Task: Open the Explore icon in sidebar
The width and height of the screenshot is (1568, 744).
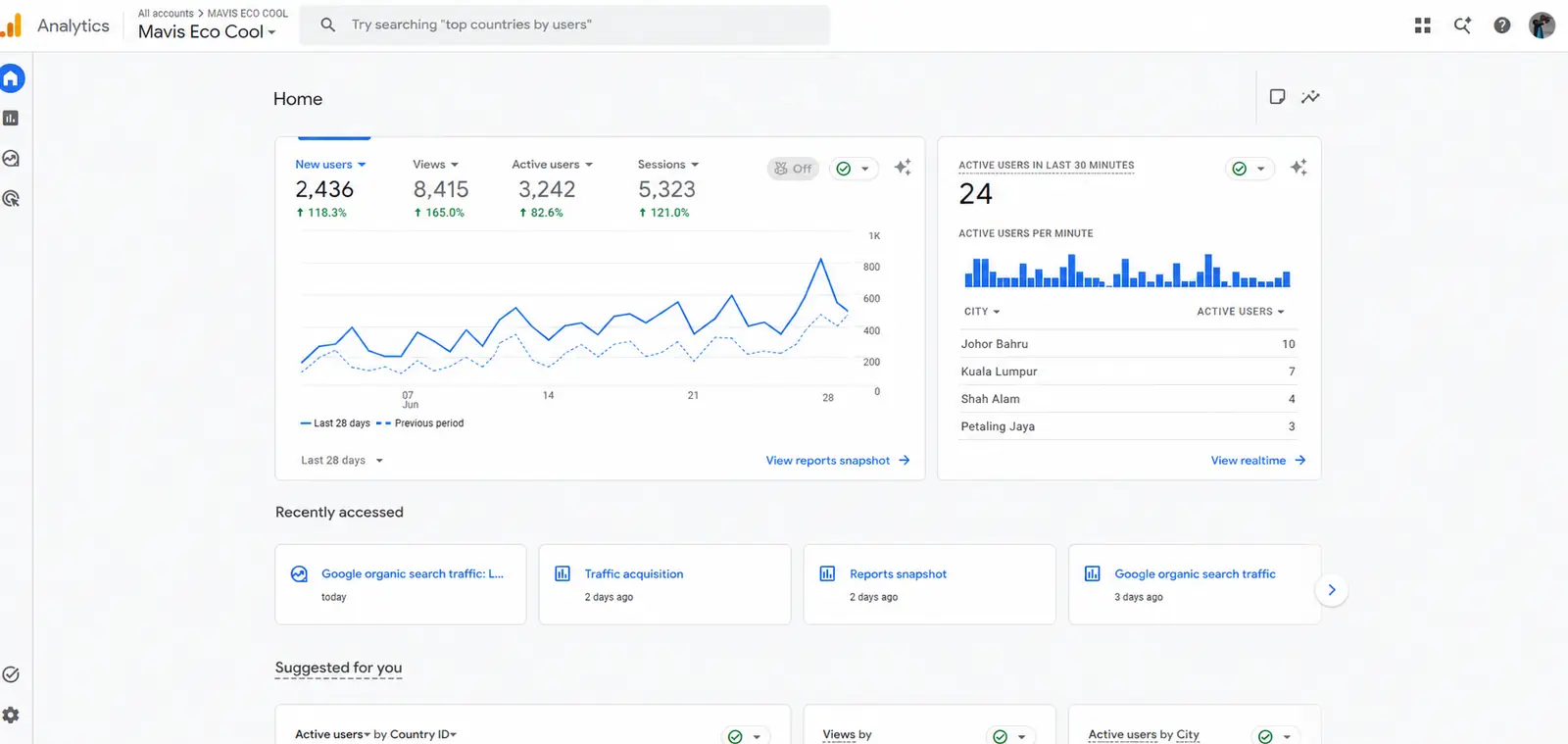Action: tap(11, 158)
